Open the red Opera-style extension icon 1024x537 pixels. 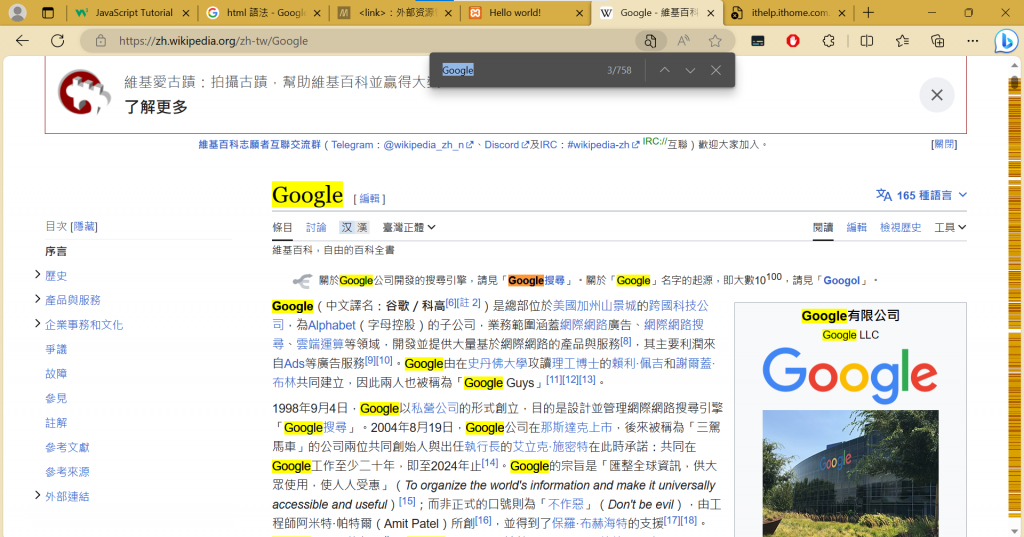(x=793, y=41)
